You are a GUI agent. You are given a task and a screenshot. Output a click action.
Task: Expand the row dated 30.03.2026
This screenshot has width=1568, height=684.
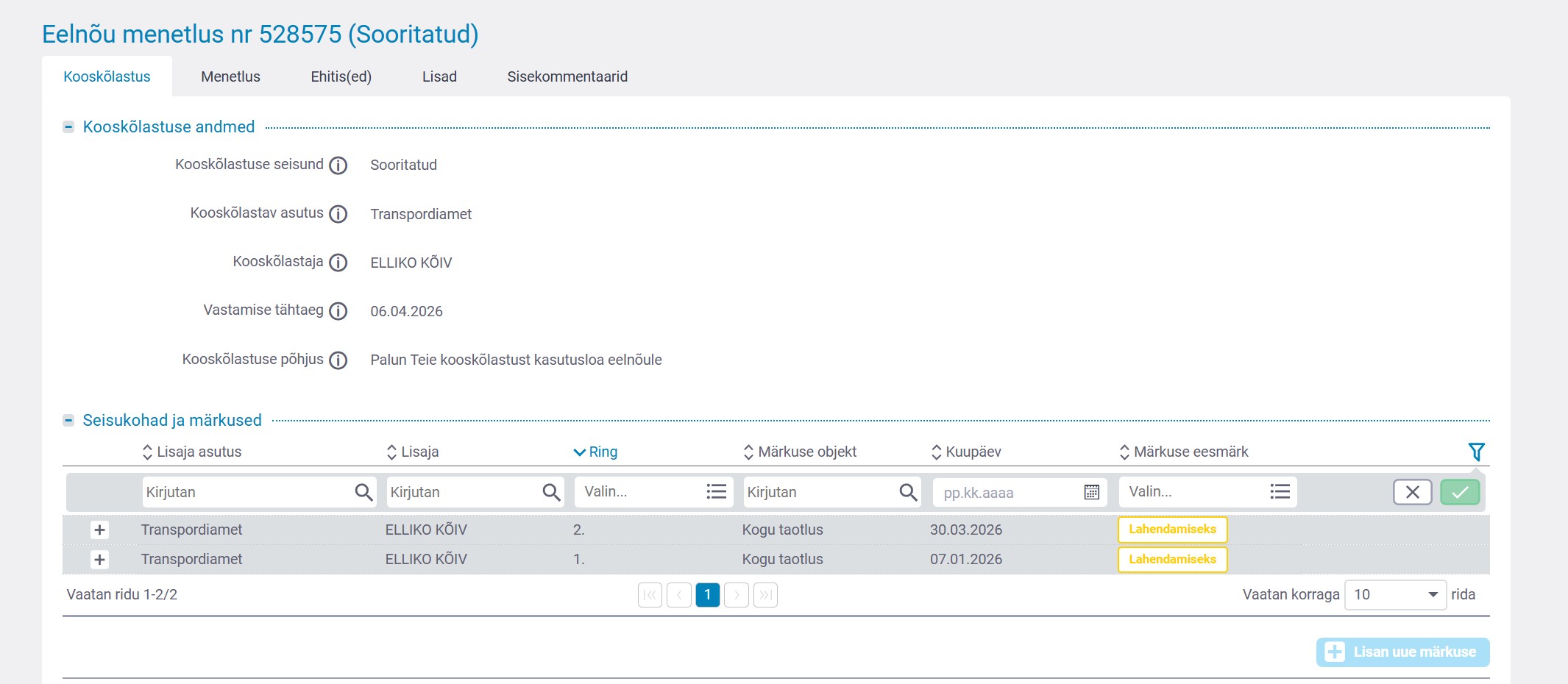[99, 530]
